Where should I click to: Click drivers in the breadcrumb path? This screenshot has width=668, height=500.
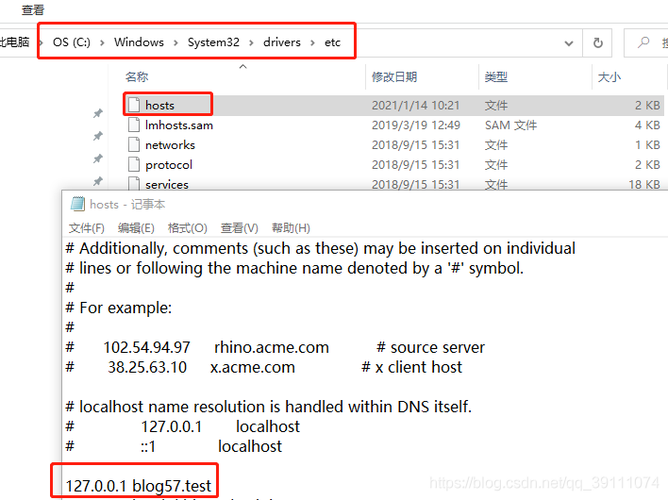click(x=282, y=42)
